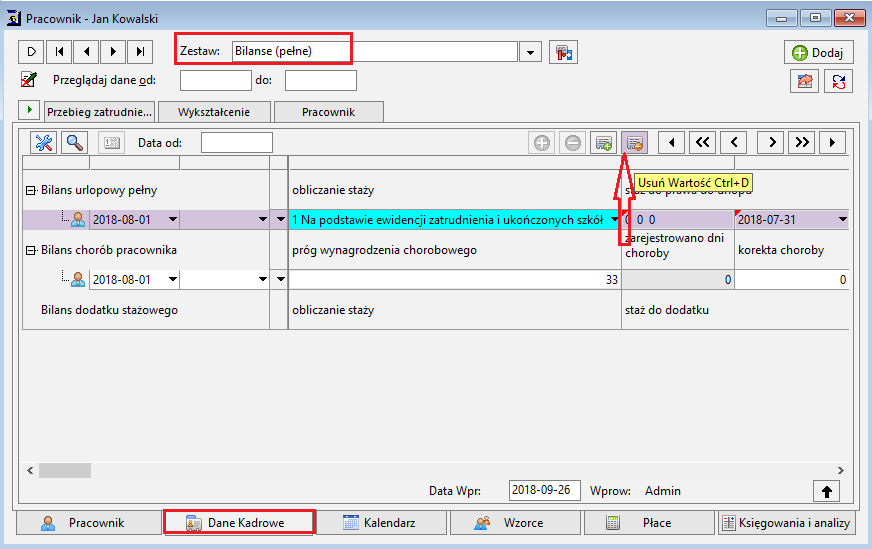Jump to the first employee record
Viewport: 872px width, 549px height.
[59, 52]
